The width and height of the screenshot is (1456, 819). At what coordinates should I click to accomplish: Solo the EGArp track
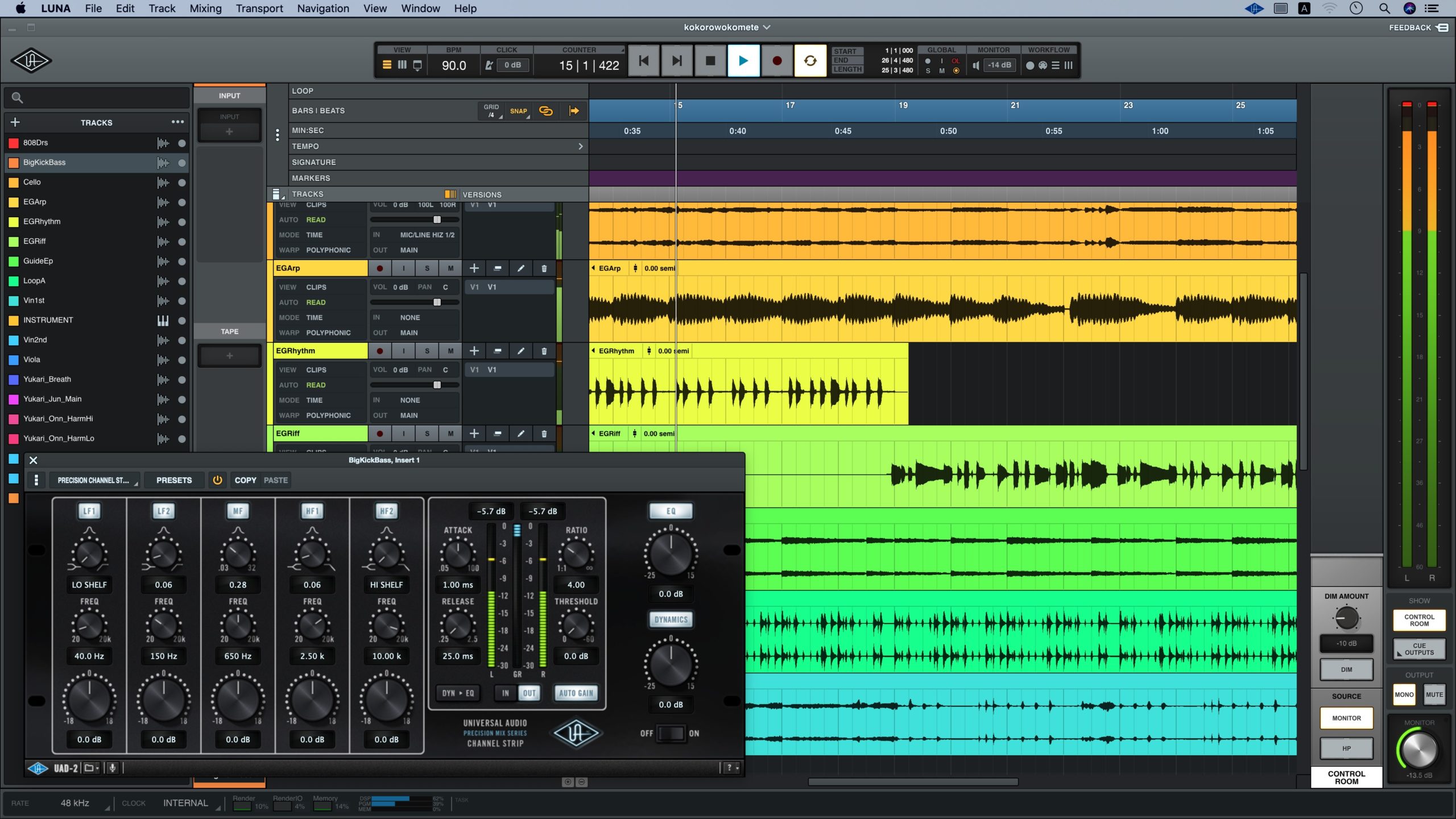point(427,268)
